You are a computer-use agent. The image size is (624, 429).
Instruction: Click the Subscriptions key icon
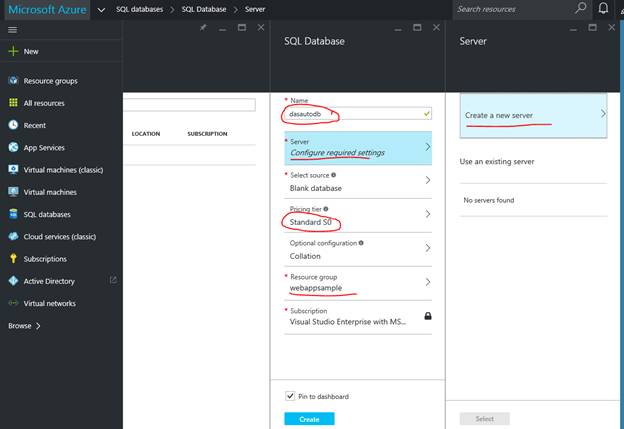coord(13,259)
